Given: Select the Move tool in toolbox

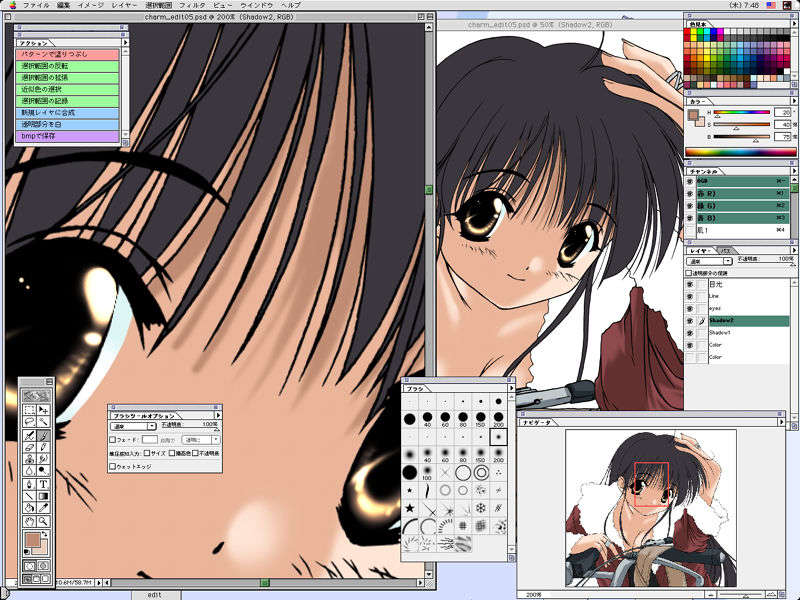Looking at the screenshot, I should (x=44, y=410).
